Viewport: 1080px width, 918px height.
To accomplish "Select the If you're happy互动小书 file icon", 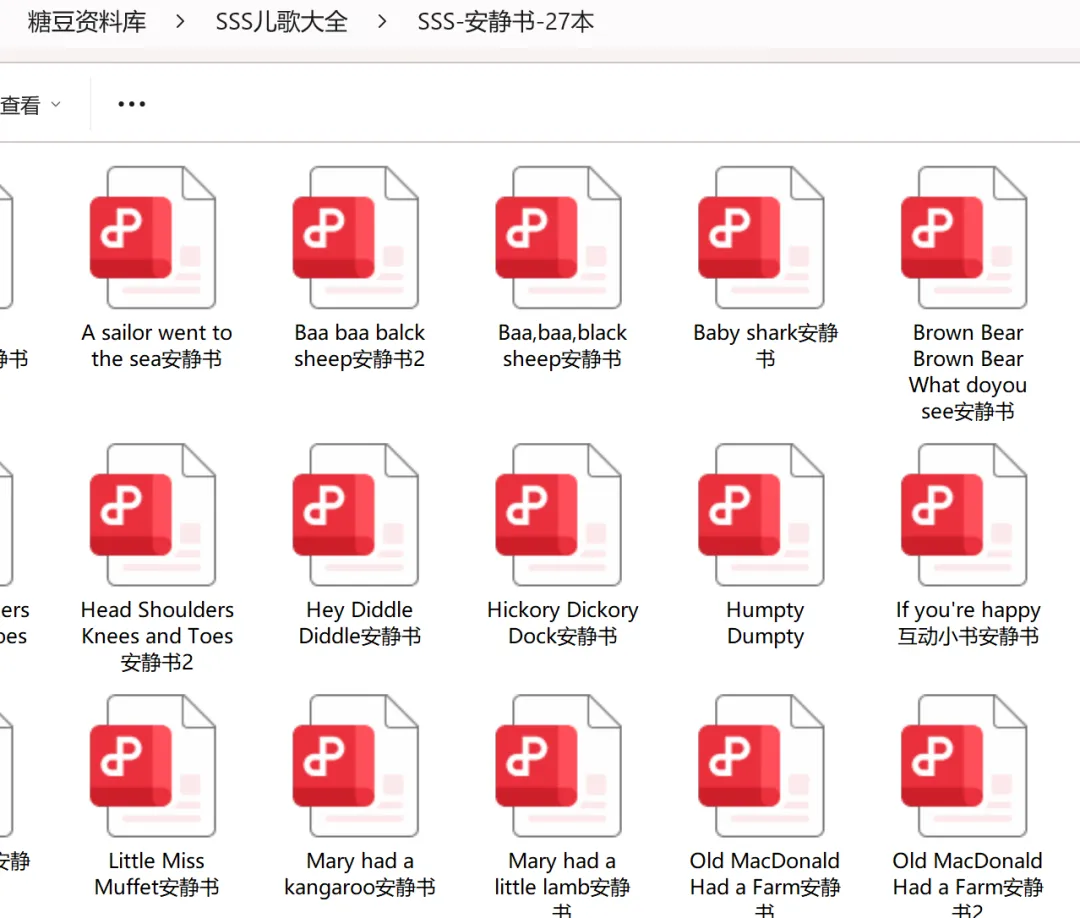I will click(x=964, y=515).
